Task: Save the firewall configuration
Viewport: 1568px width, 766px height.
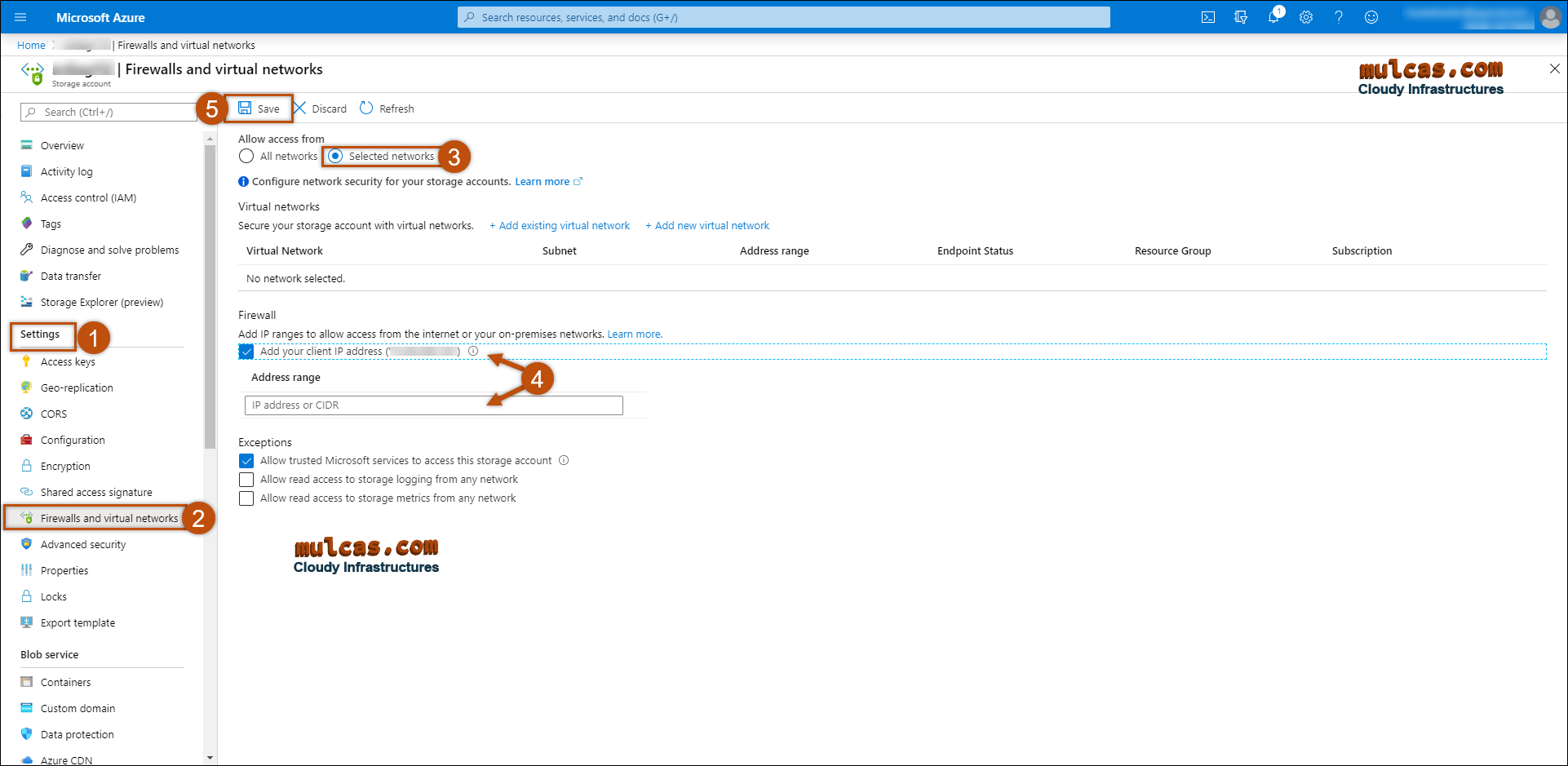Action: click(259, 108)
